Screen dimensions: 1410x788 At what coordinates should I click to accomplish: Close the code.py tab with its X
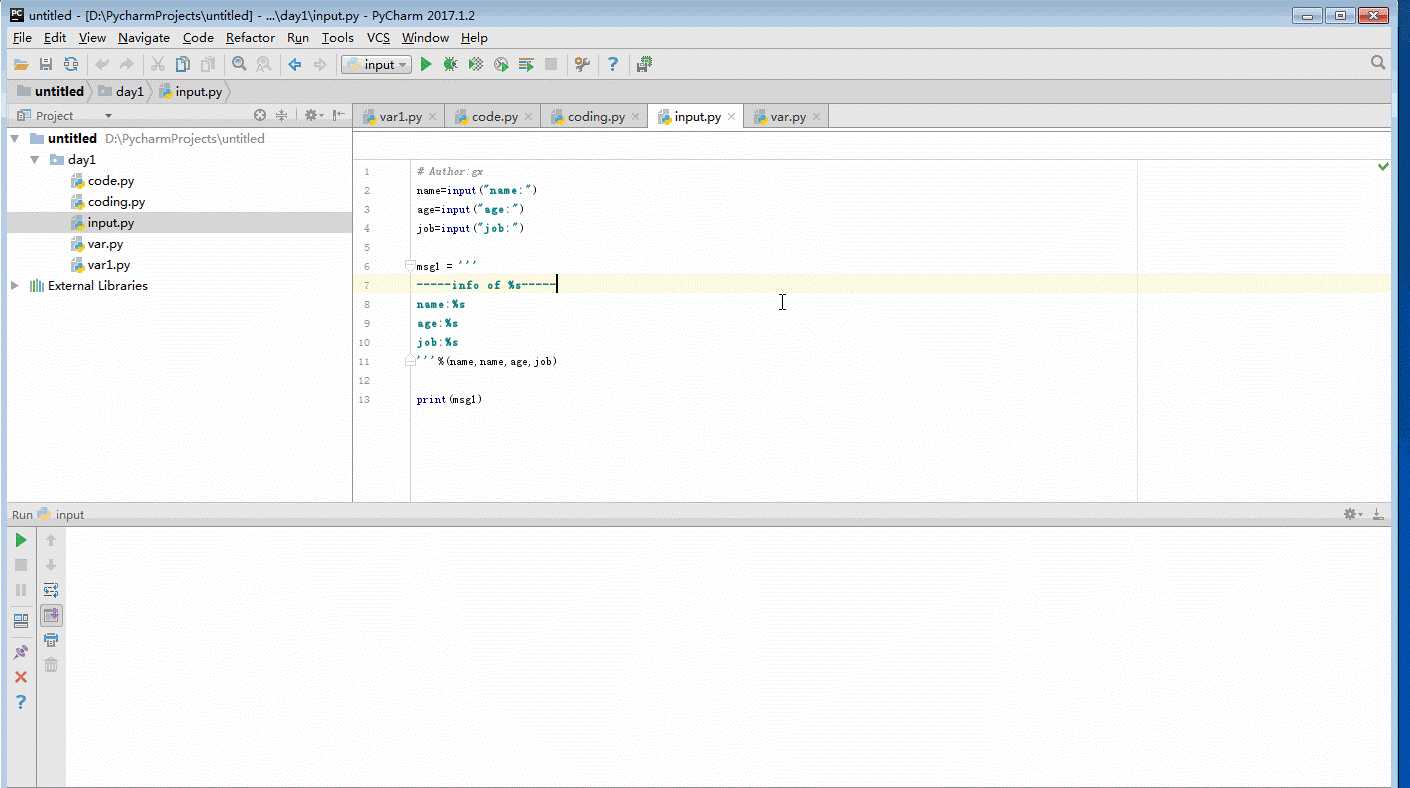[x=528, y=117]
